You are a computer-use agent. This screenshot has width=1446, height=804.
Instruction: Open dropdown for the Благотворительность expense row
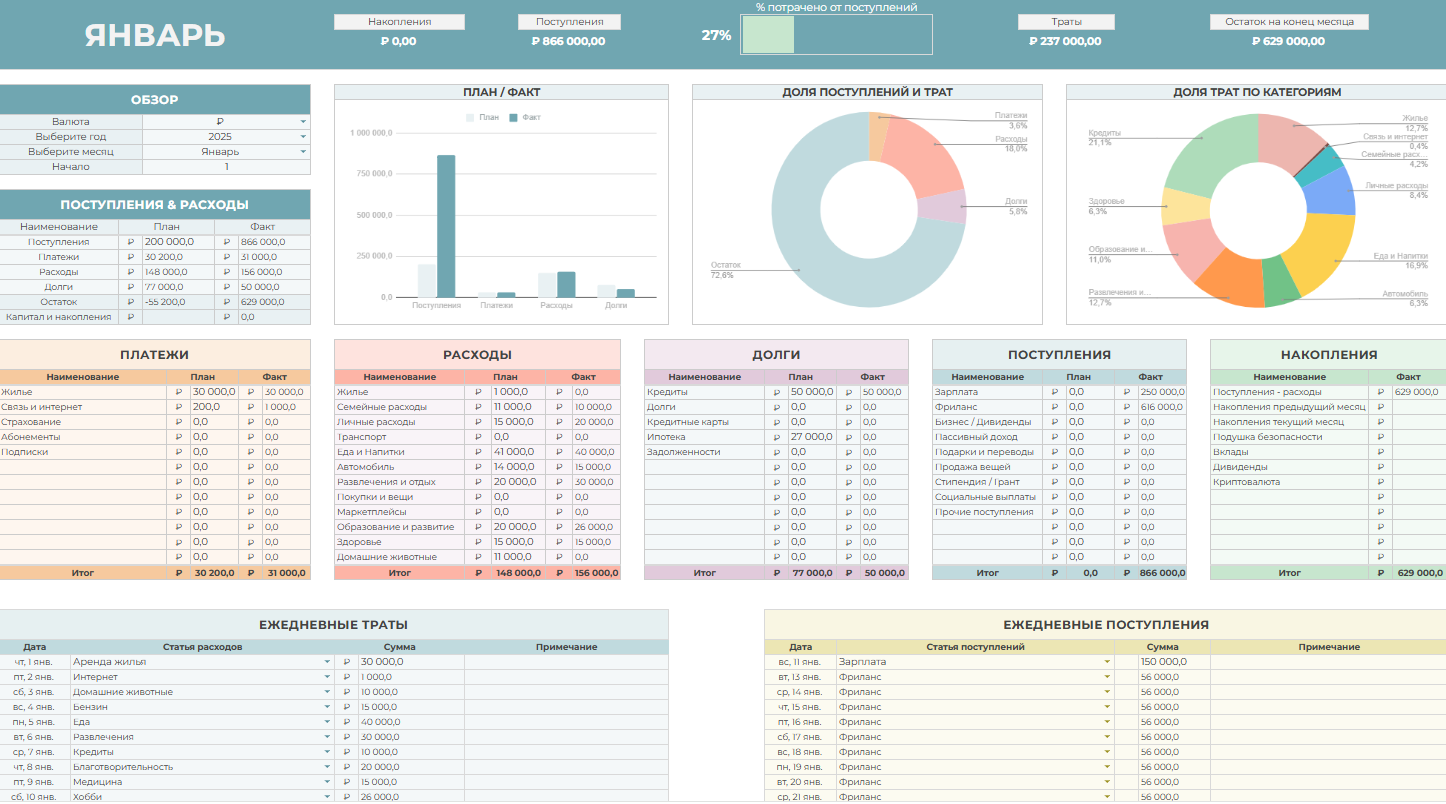327,767
